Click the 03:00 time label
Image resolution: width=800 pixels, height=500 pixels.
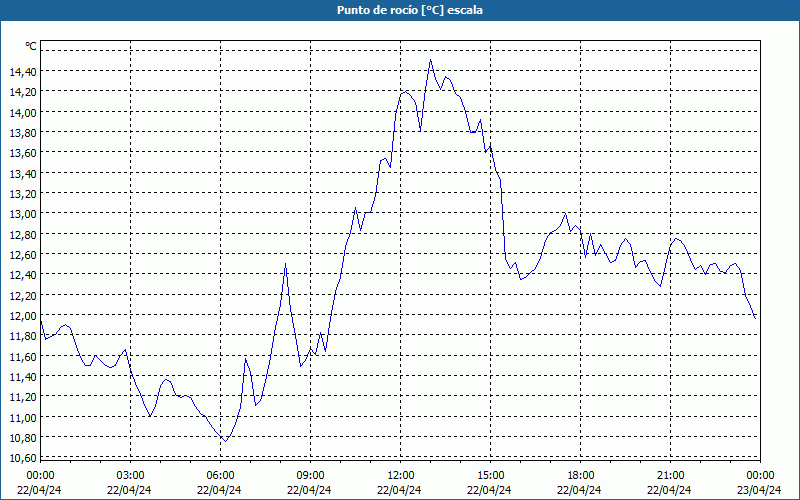point(130,476)
